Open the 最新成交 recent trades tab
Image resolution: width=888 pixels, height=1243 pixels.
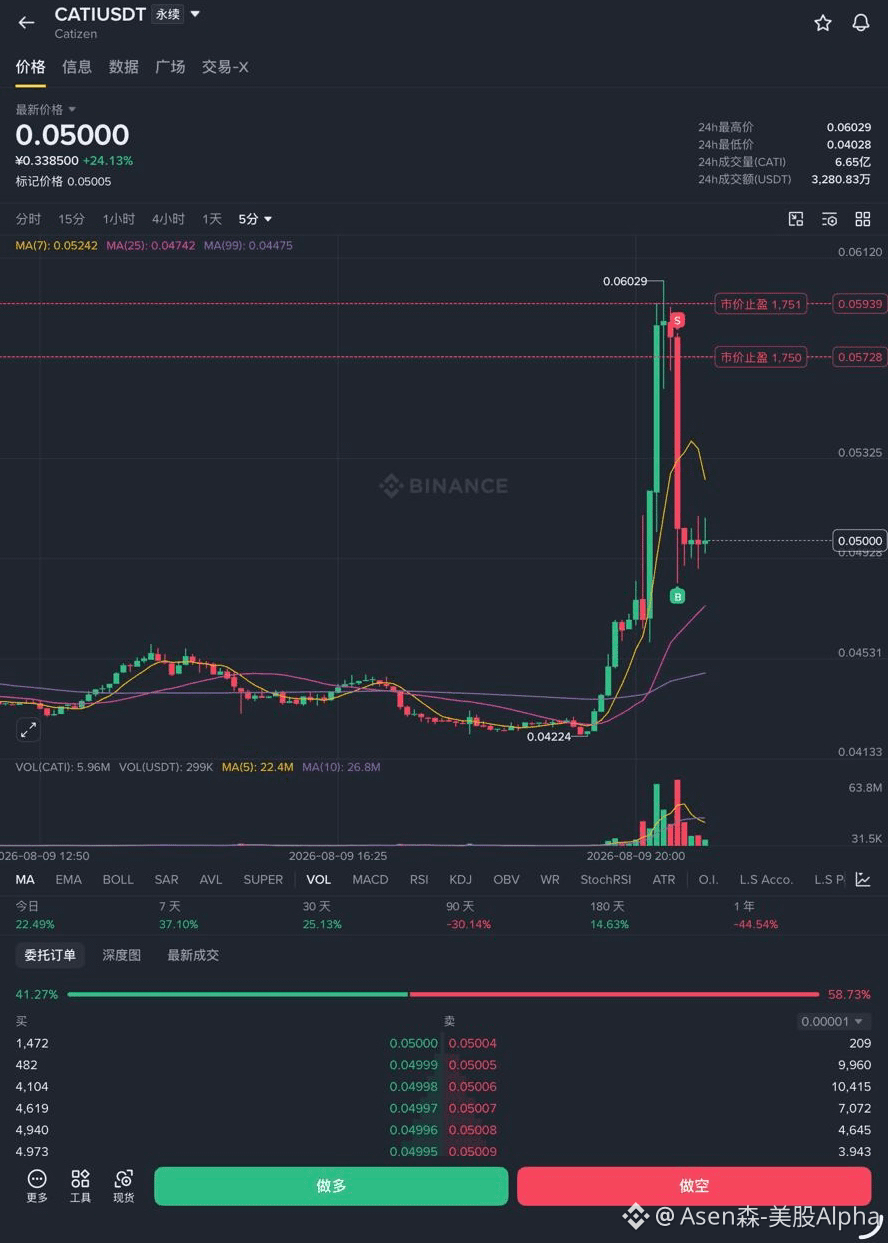coord(193,955)
